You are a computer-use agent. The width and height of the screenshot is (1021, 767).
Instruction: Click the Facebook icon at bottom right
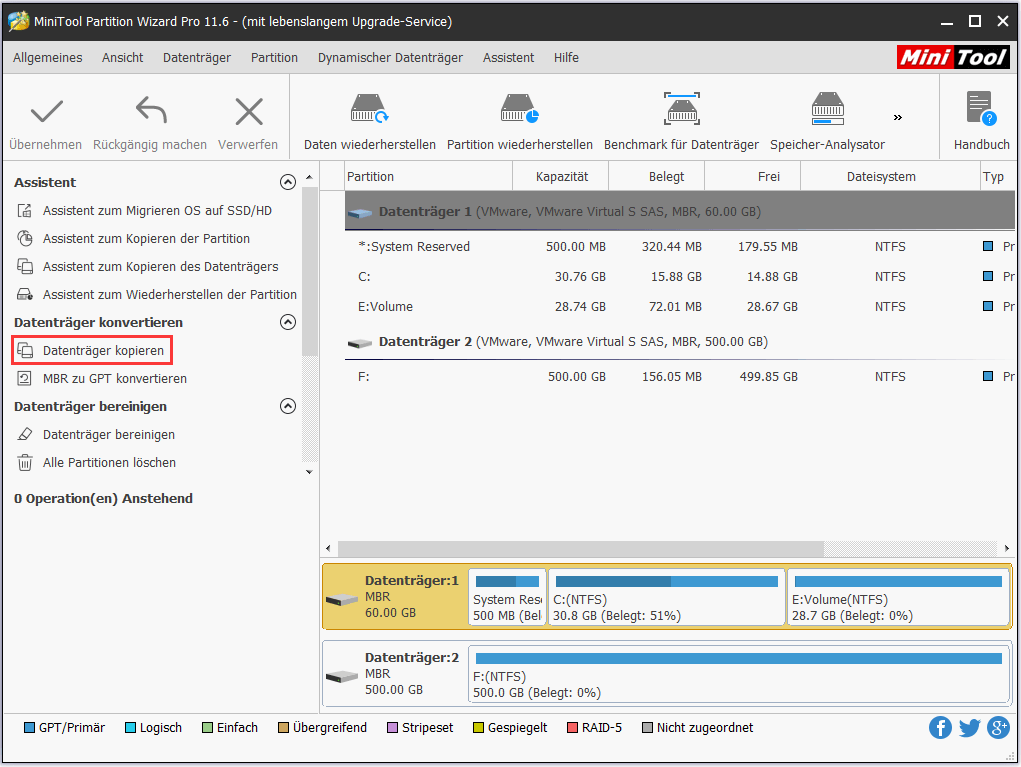pyautogui.click(x=940, y=727)
